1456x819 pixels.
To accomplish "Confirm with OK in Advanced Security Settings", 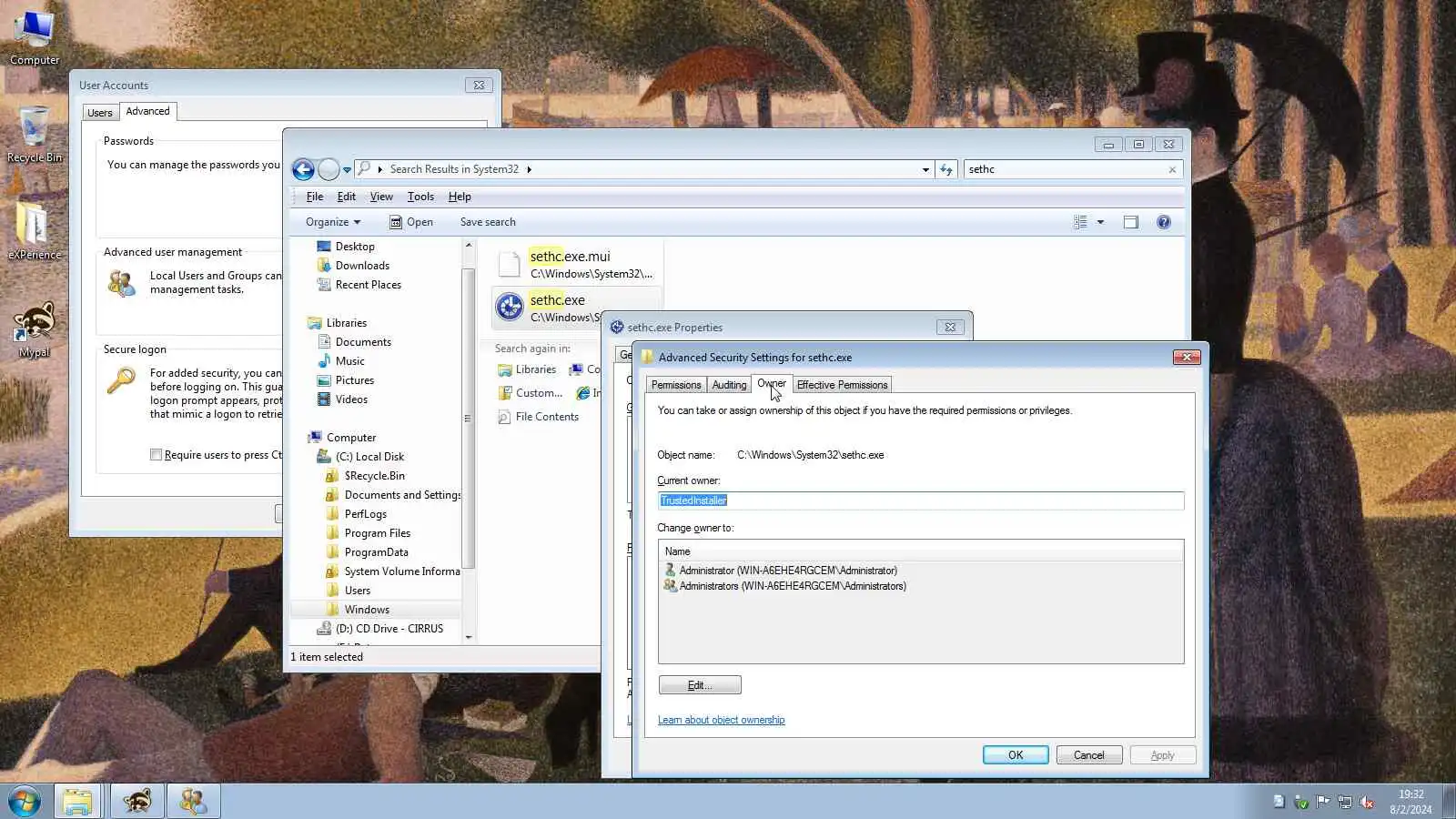I will 1016,755.
